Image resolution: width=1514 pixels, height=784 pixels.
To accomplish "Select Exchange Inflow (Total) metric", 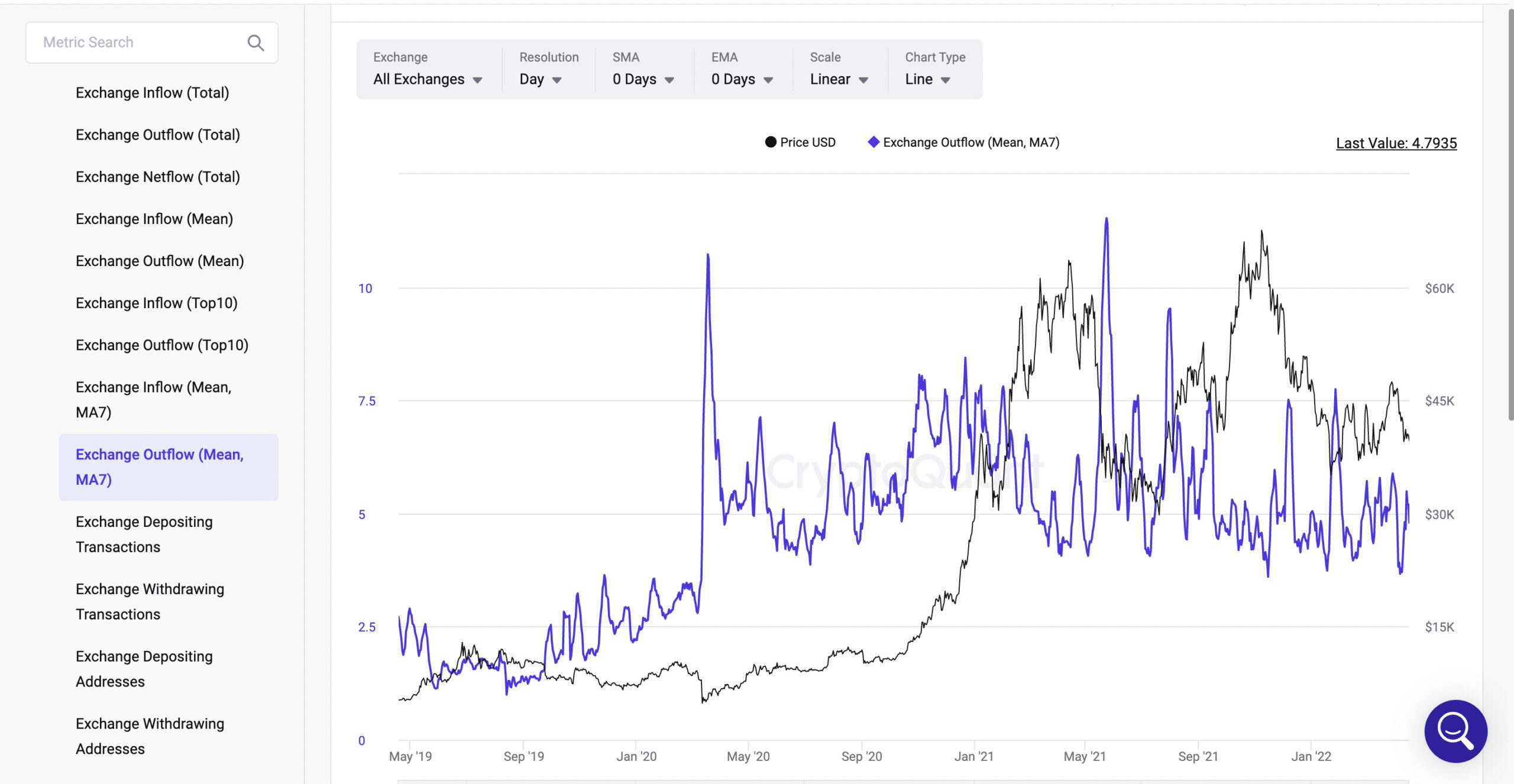I will (152, 93).
